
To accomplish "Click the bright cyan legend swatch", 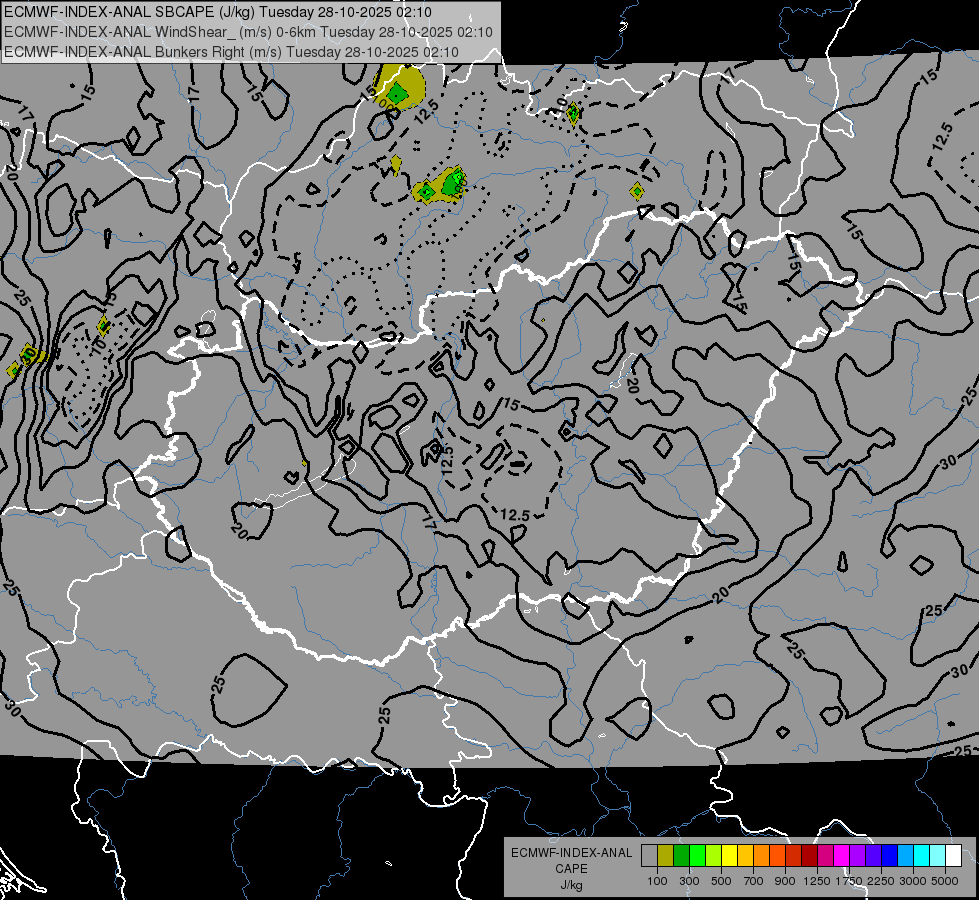I will point(922,856).
